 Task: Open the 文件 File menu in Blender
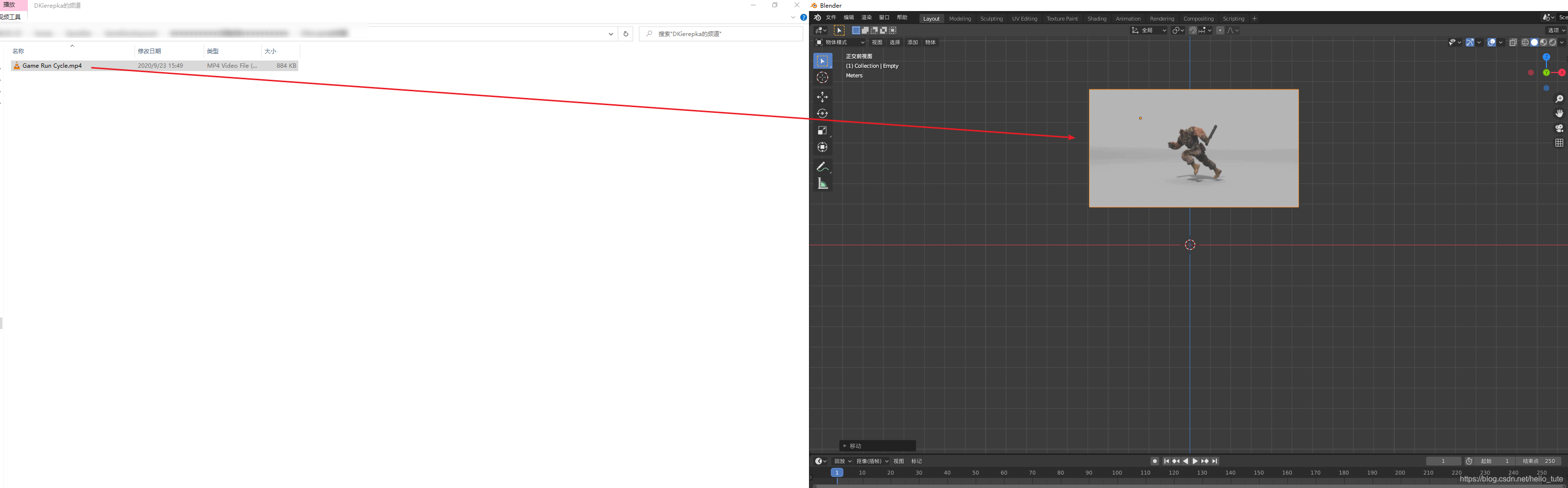(x=831, y=18)
